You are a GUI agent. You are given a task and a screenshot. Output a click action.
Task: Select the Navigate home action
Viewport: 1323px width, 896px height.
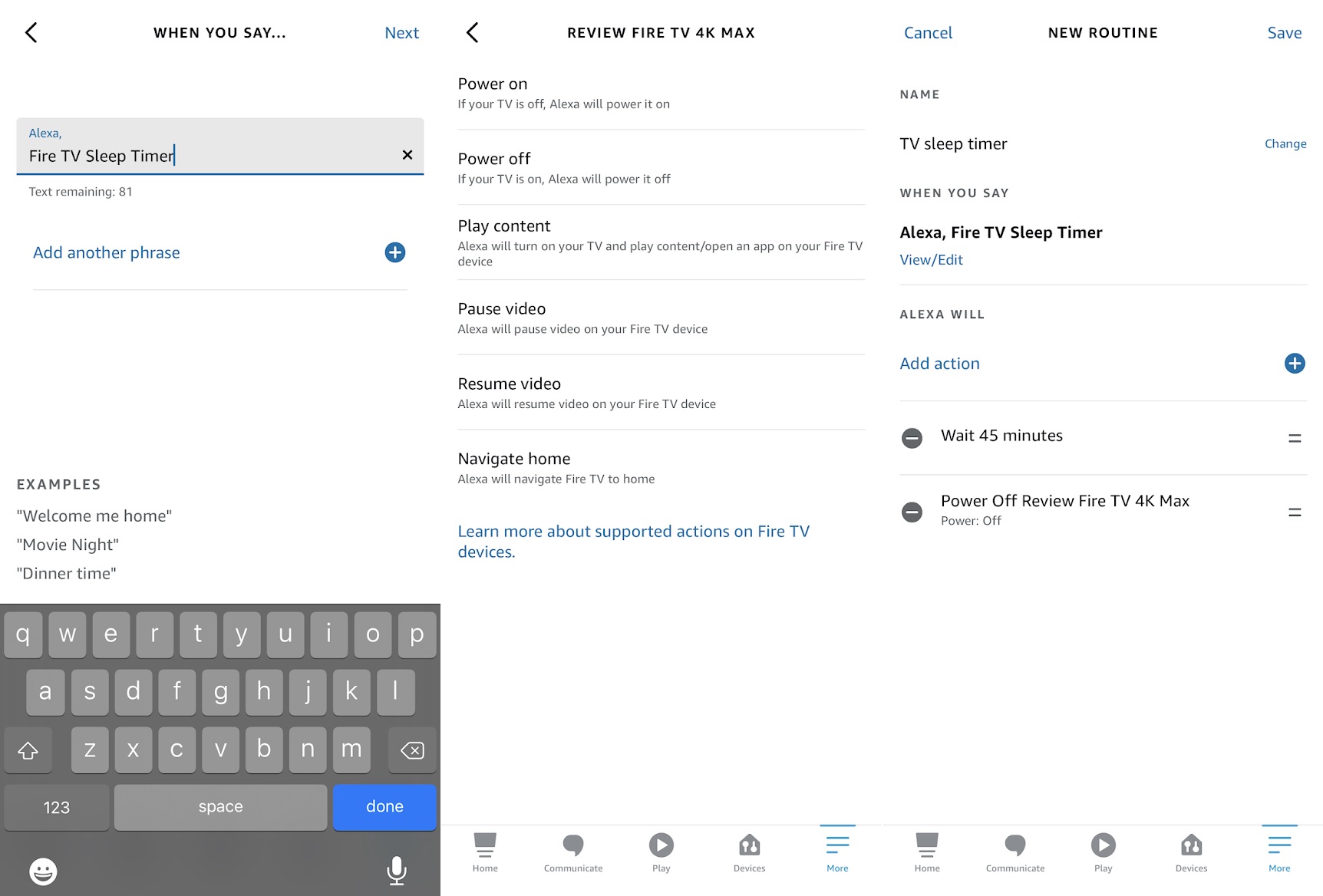pos(661,467)
